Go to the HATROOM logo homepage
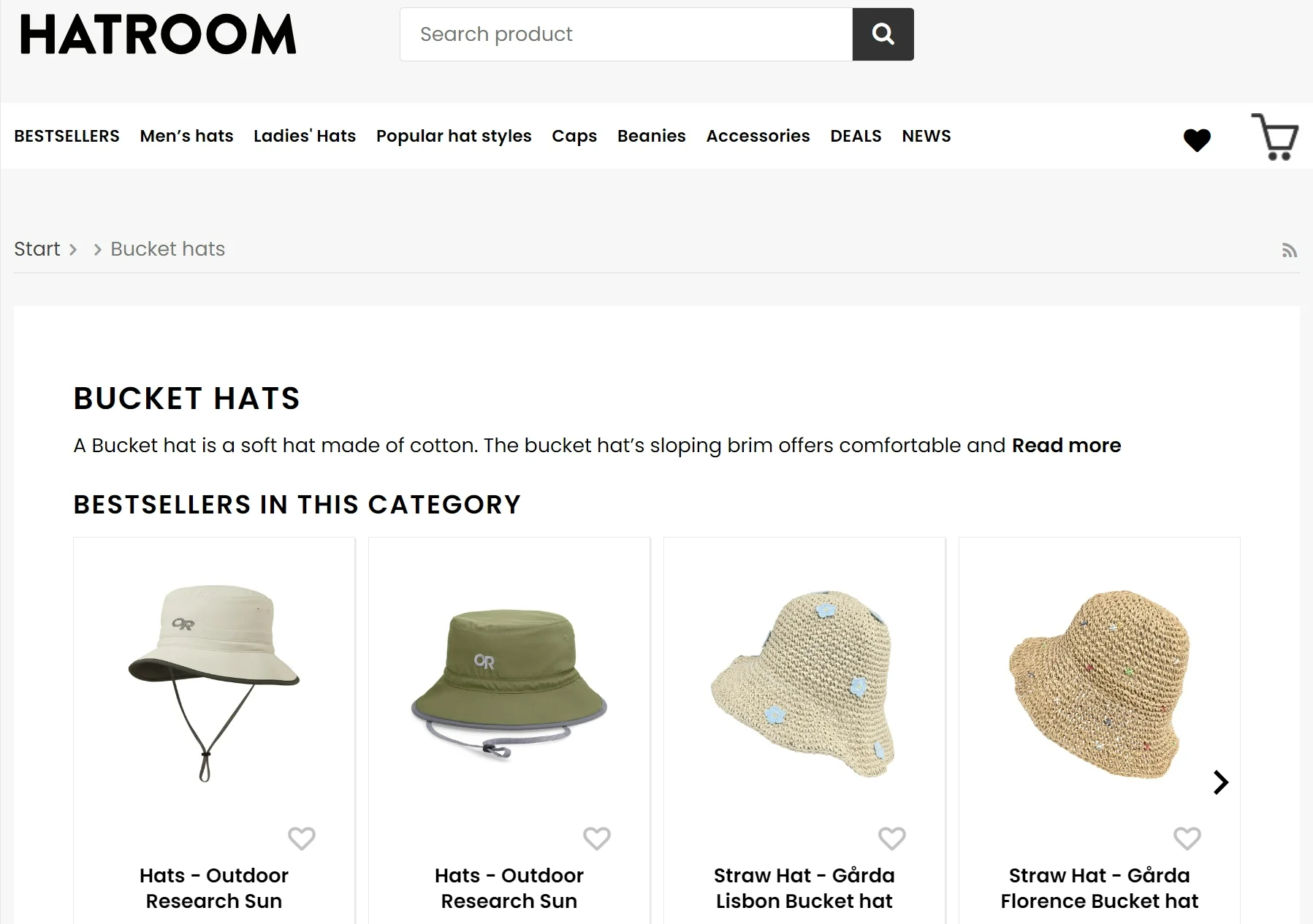Viewport: 1313px width, 924px height. point(158,34)
